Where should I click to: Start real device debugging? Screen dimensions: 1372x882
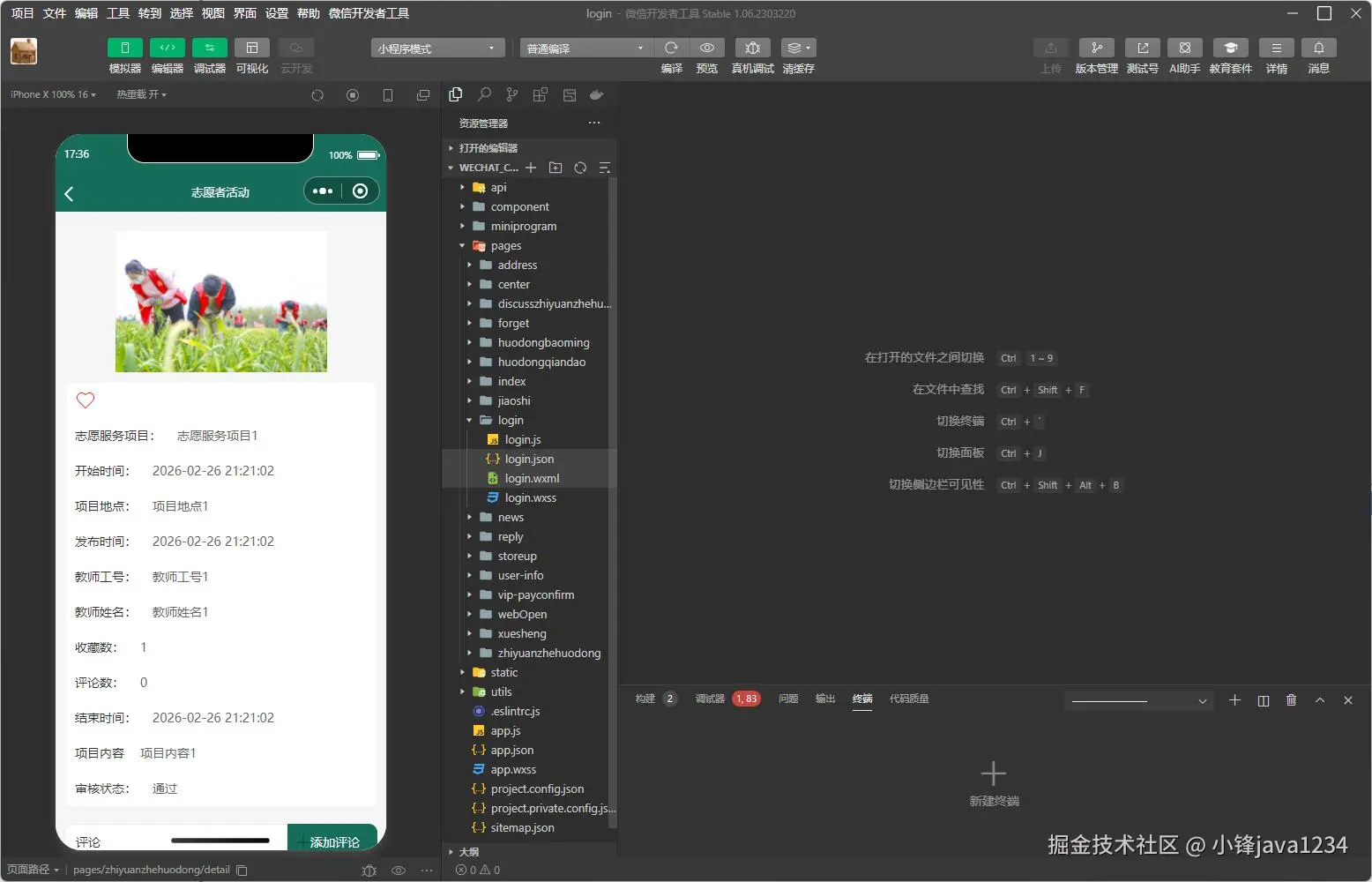752,48
